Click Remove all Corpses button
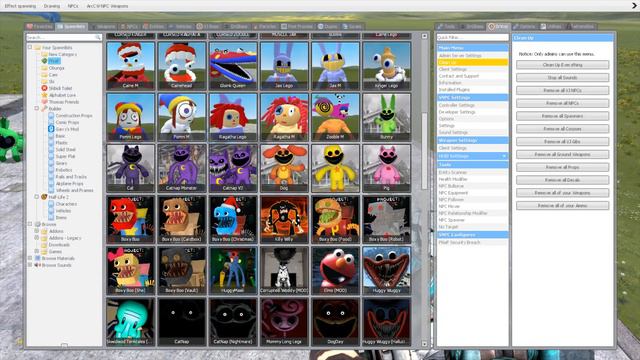This screenshot has height=360, width=640. (562, 129)
